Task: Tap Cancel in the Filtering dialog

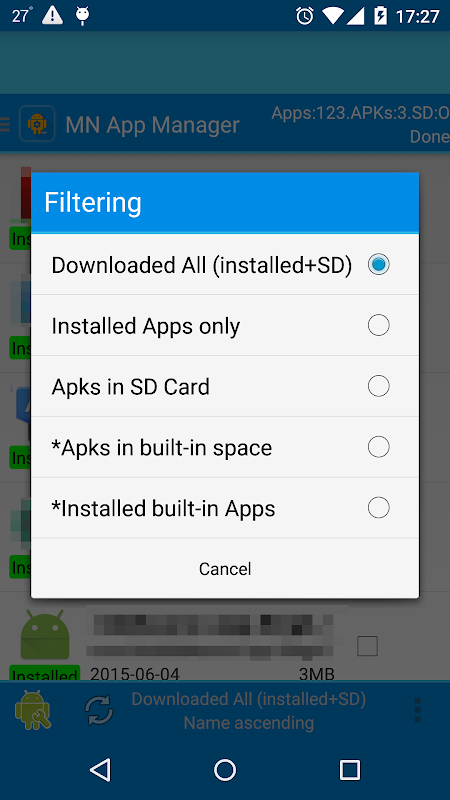Action: pyautogui.click(x=225, y=568)
